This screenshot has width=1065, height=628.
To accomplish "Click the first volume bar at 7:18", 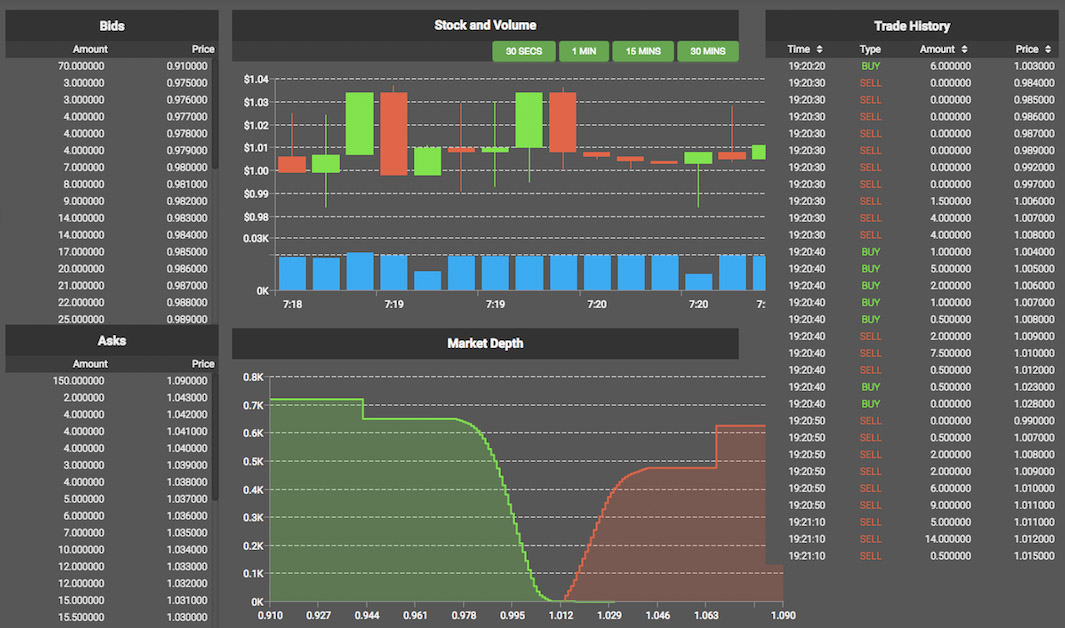I will (x=292, y=274).
